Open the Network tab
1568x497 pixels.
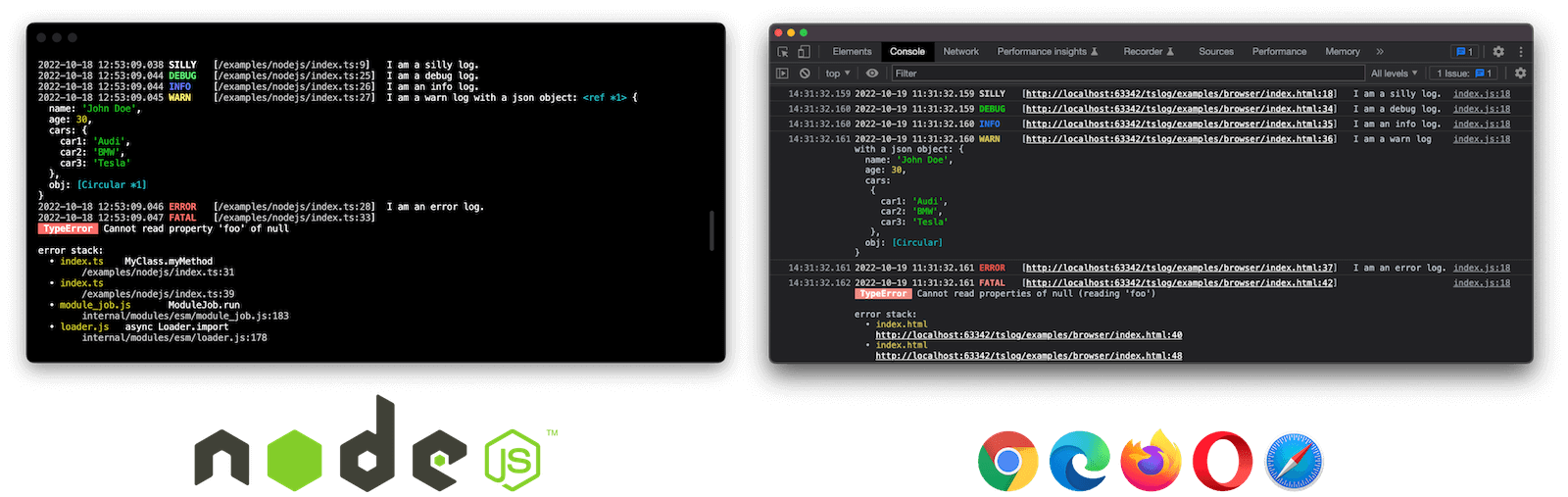[x=960, y=52]
